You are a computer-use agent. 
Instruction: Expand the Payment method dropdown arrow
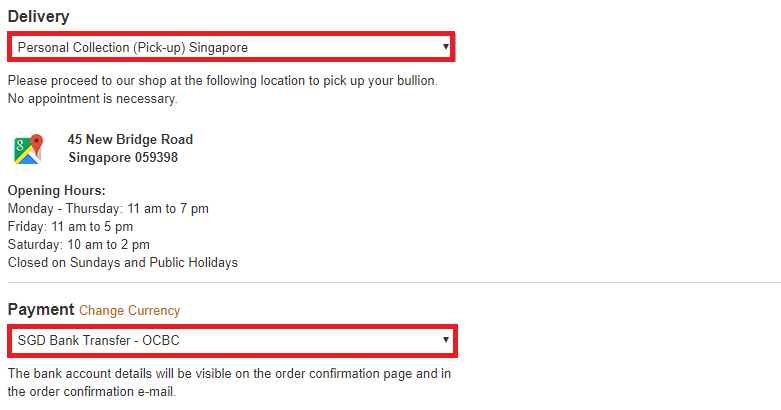[x=446, y=340]
